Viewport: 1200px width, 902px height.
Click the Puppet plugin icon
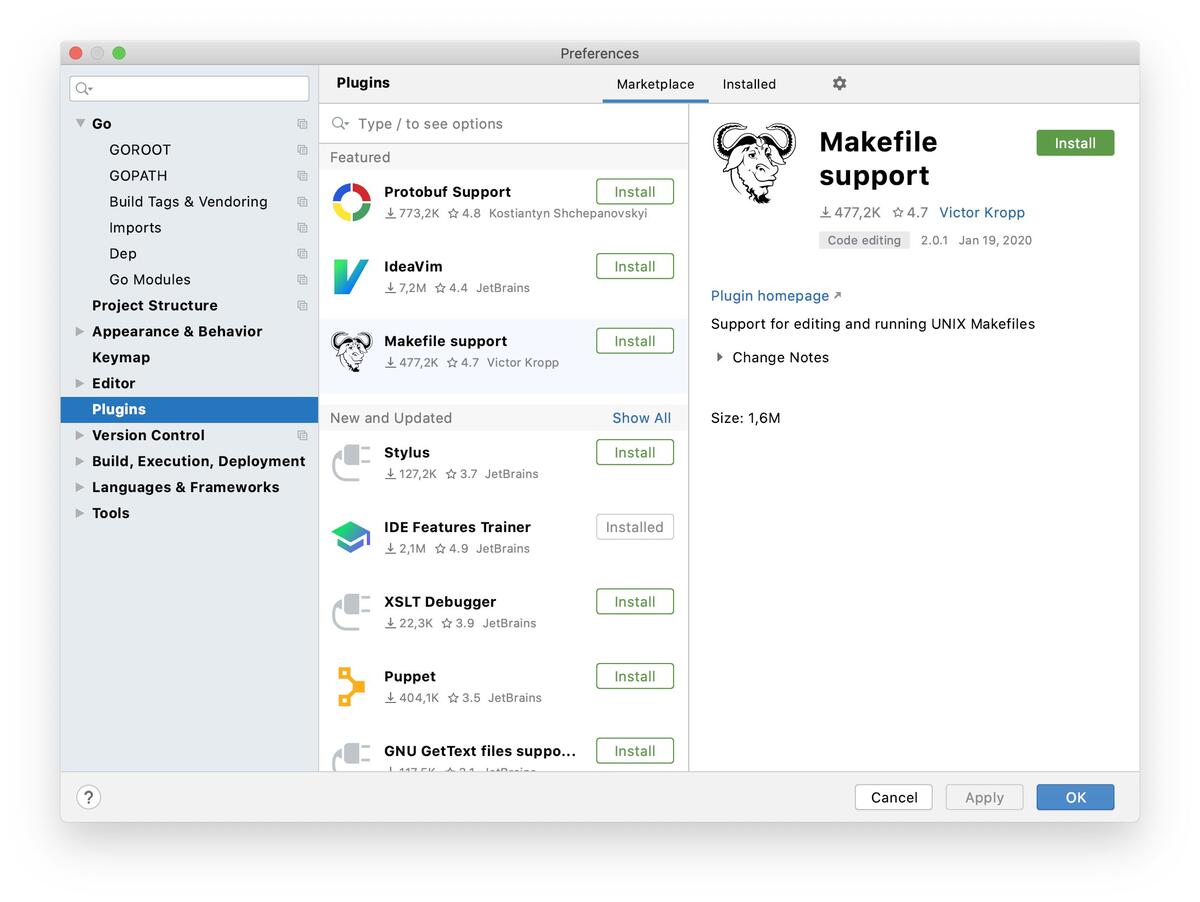point(351,687)
